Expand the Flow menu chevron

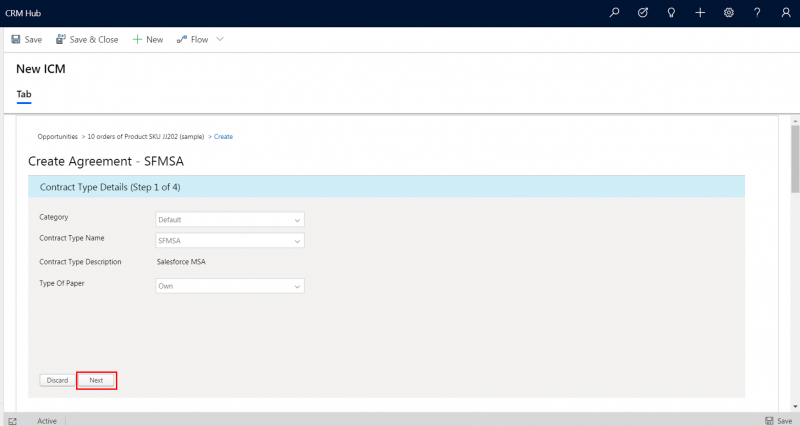[220, 39]
